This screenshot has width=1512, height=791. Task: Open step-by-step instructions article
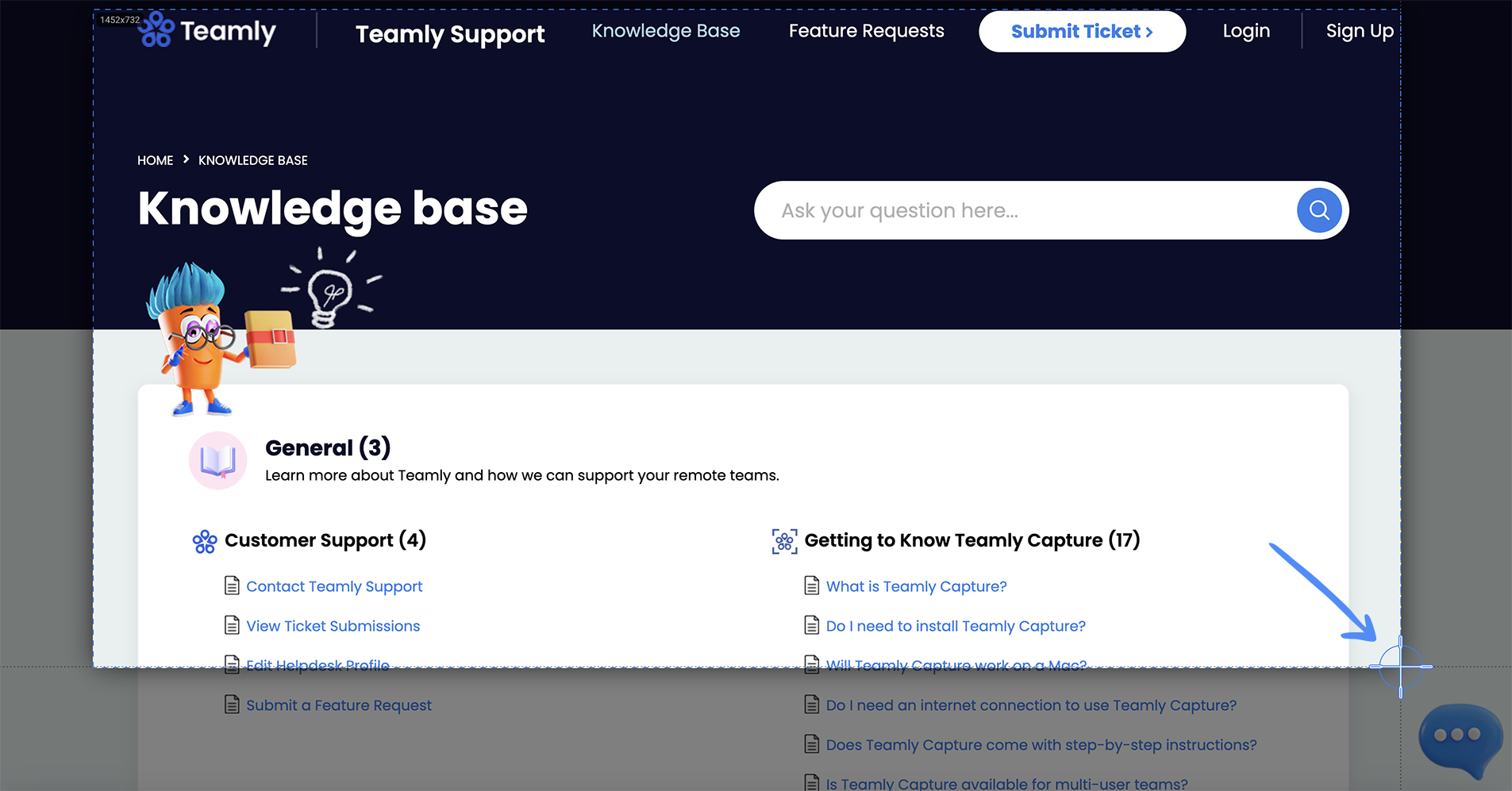[x=1041, y=745]
